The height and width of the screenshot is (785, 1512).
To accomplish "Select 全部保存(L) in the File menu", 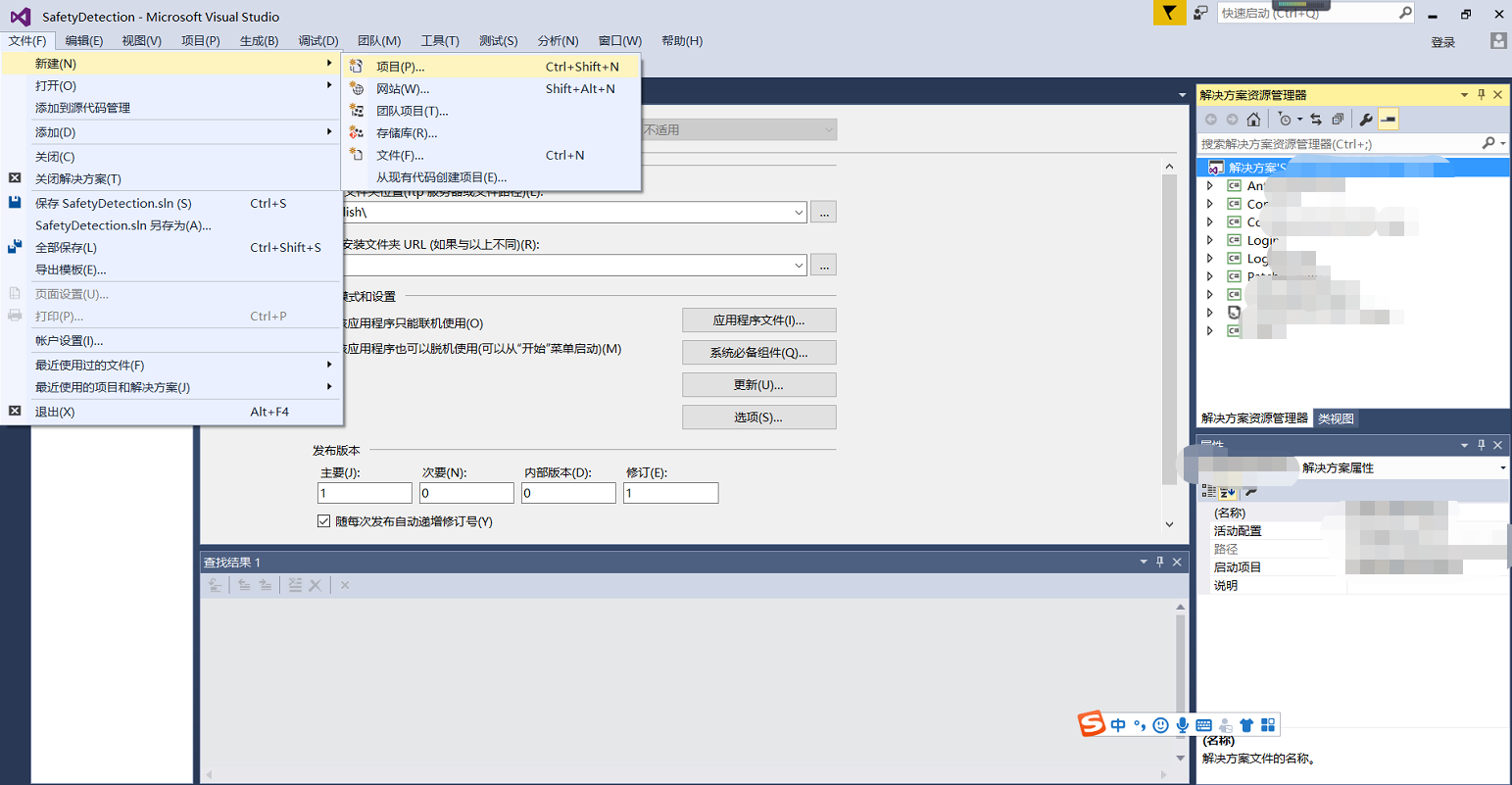I will (x=66, y=248).
